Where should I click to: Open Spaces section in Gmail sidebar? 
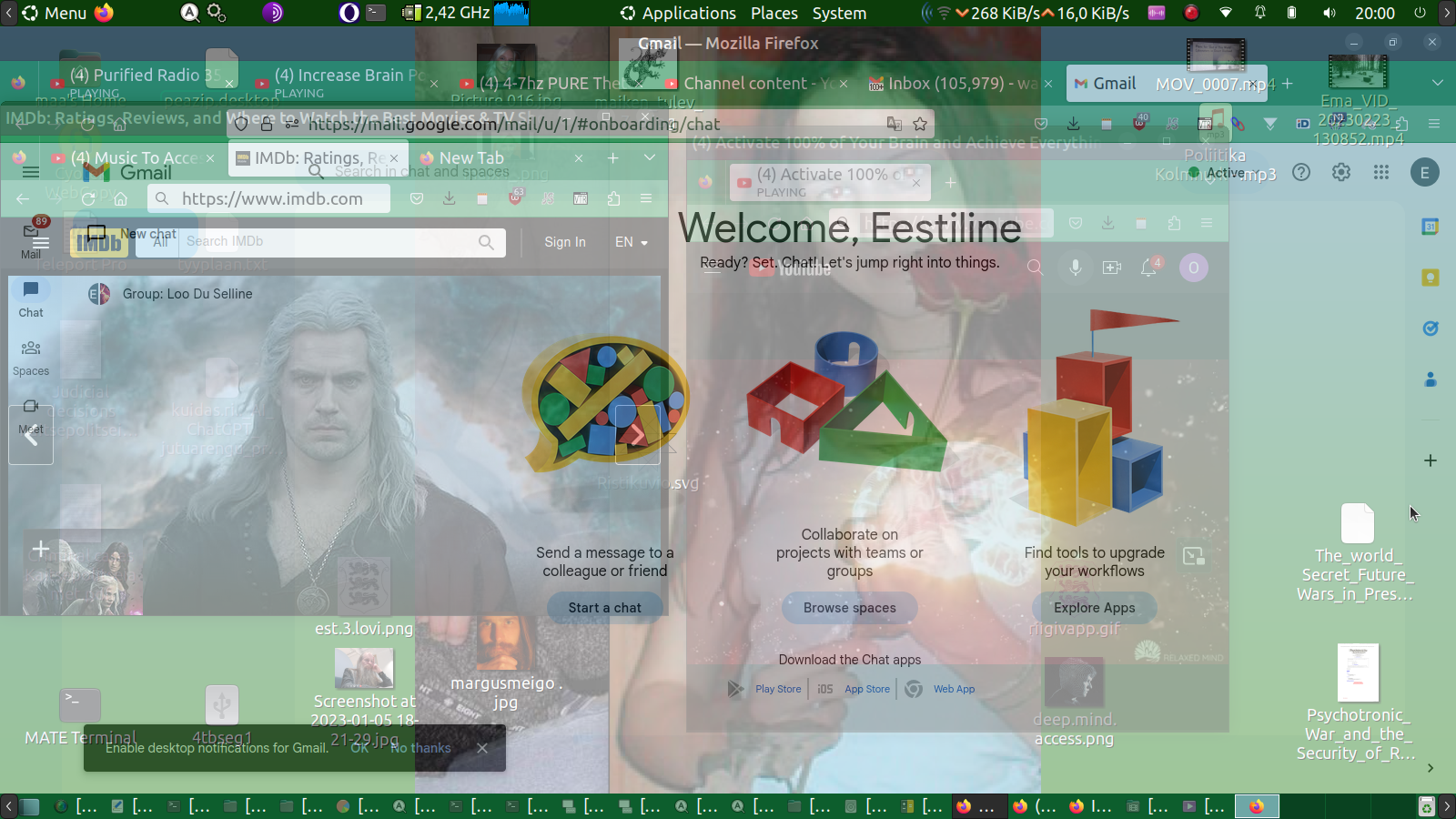pos(31,359)
